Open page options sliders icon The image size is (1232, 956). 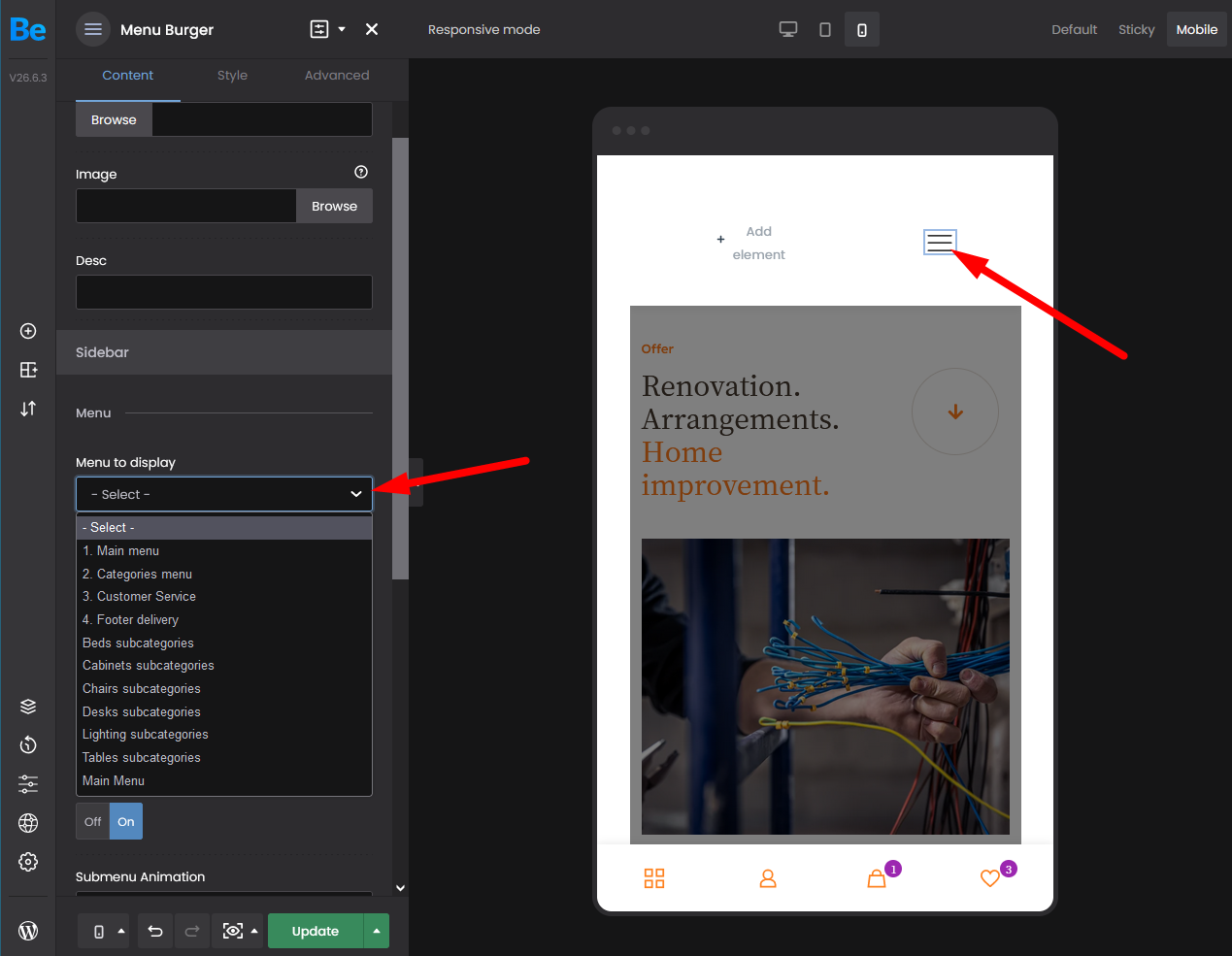pyautogui.click(x=28, y=784)
